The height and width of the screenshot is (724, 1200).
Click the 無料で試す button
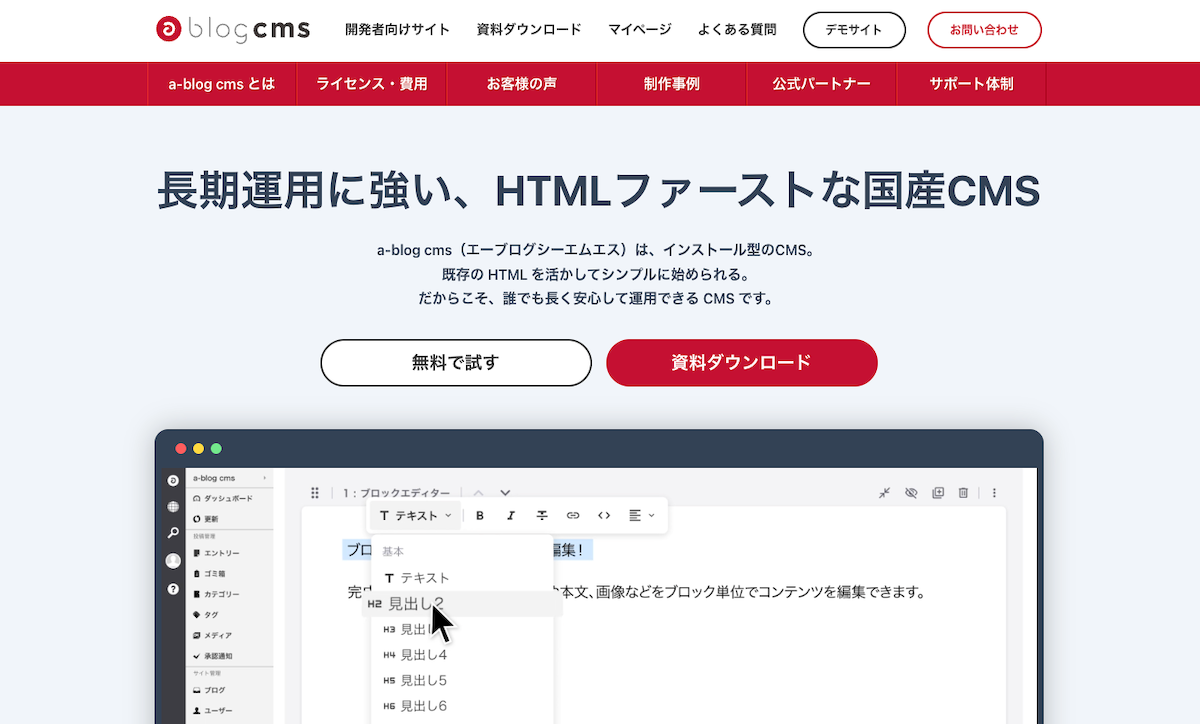click(x=456, y=363)
